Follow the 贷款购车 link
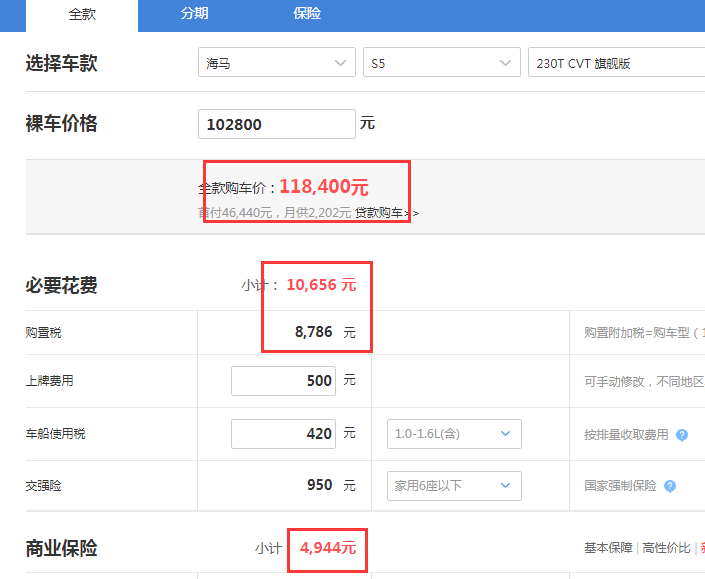Image resolution: width=705 pixels, height=579 pixels. [x=387, y=213]
